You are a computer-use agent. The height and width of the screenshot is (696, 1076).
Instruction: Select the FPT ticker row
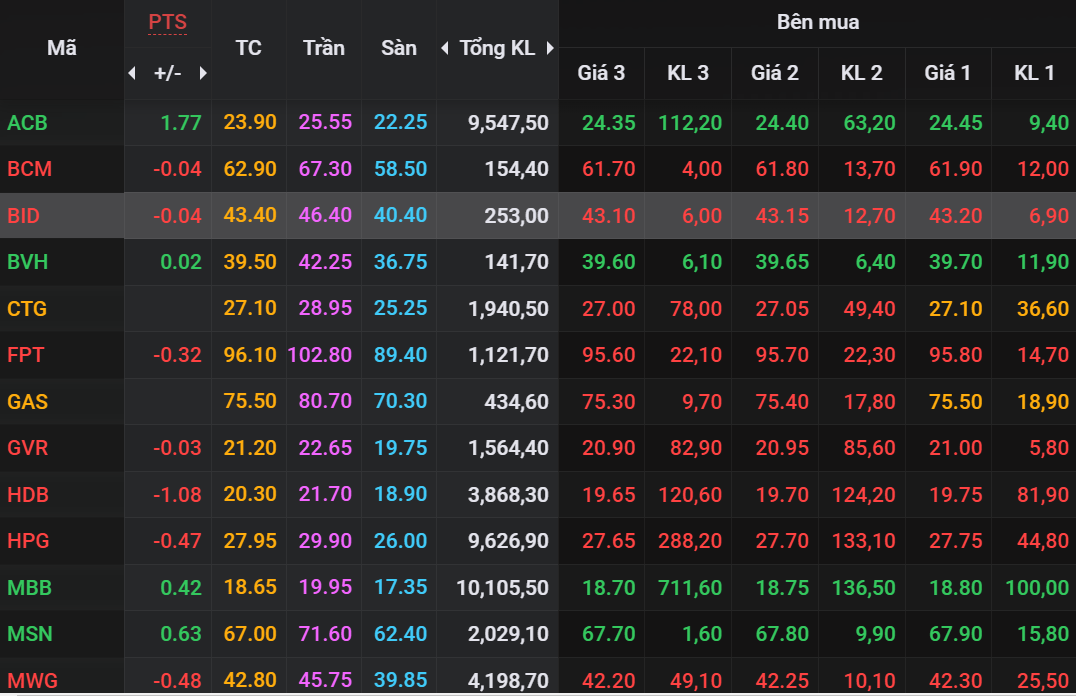click(26, 355)
